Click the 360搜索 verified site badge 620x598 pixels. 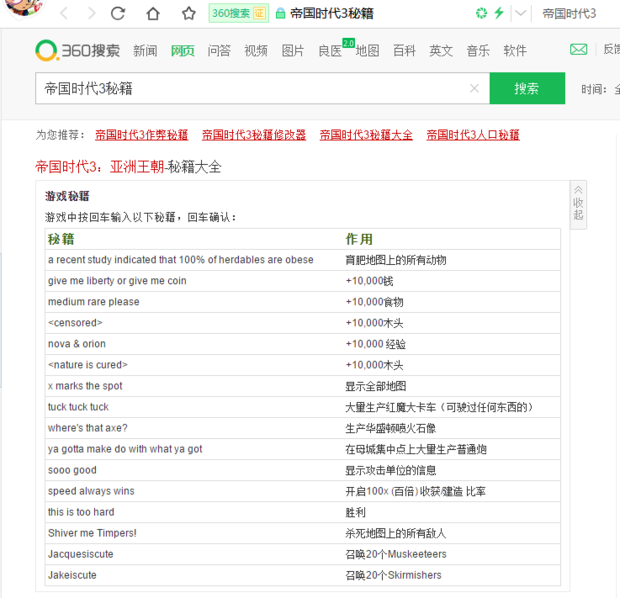click(x=238, y=13)
